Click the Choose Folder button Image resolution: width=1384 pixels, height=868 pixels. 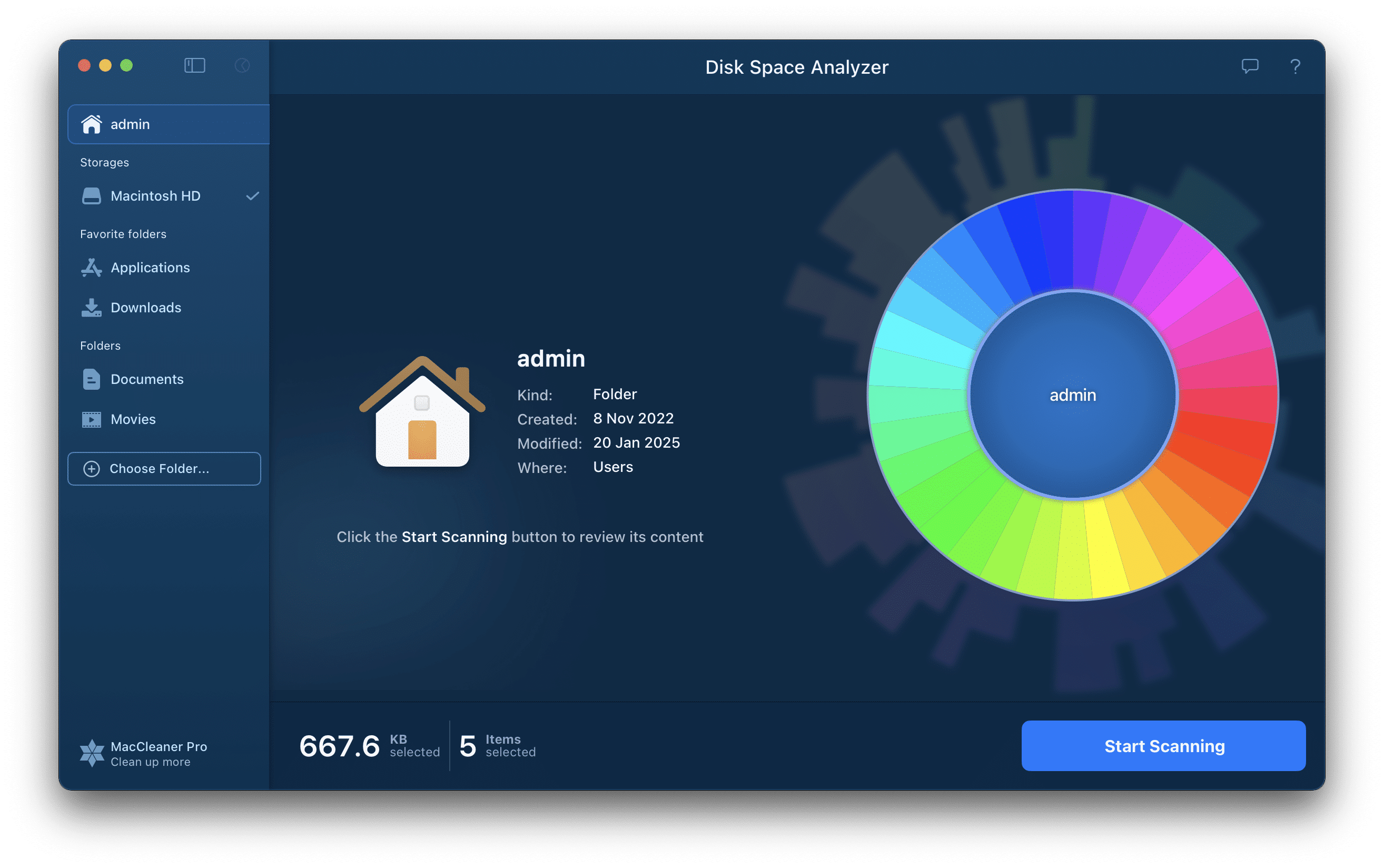click(164, 468)
